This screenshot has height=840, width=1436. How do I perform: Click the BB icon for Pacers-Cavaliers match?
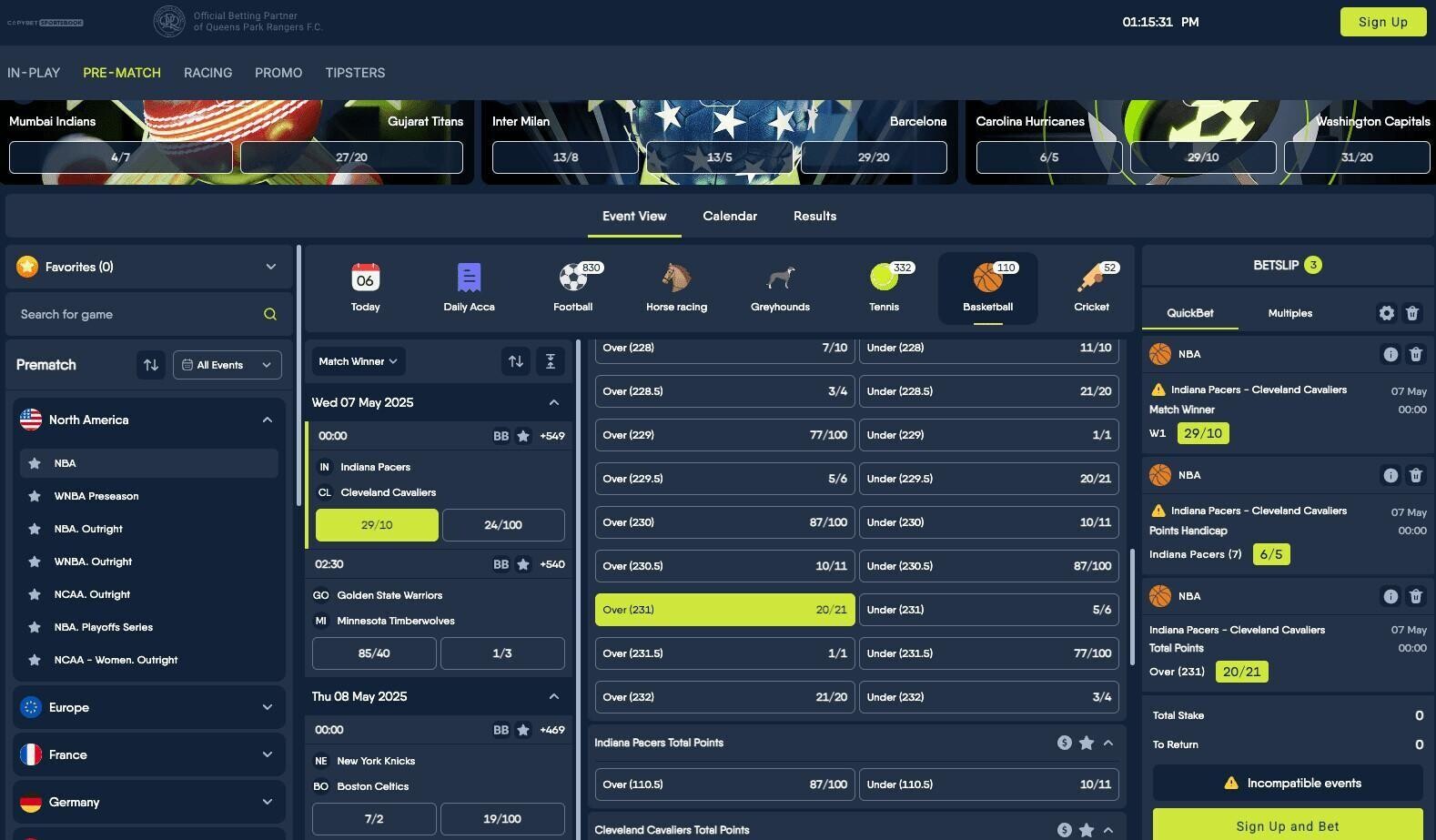(x=501, y=436)
